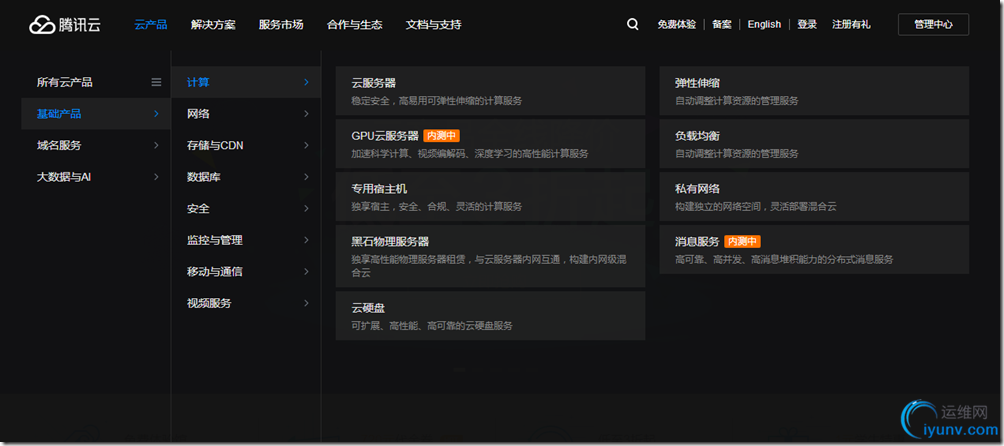1004x446 pixels.
Task: Select the 数据库 category label
Action: click(204, 177)
